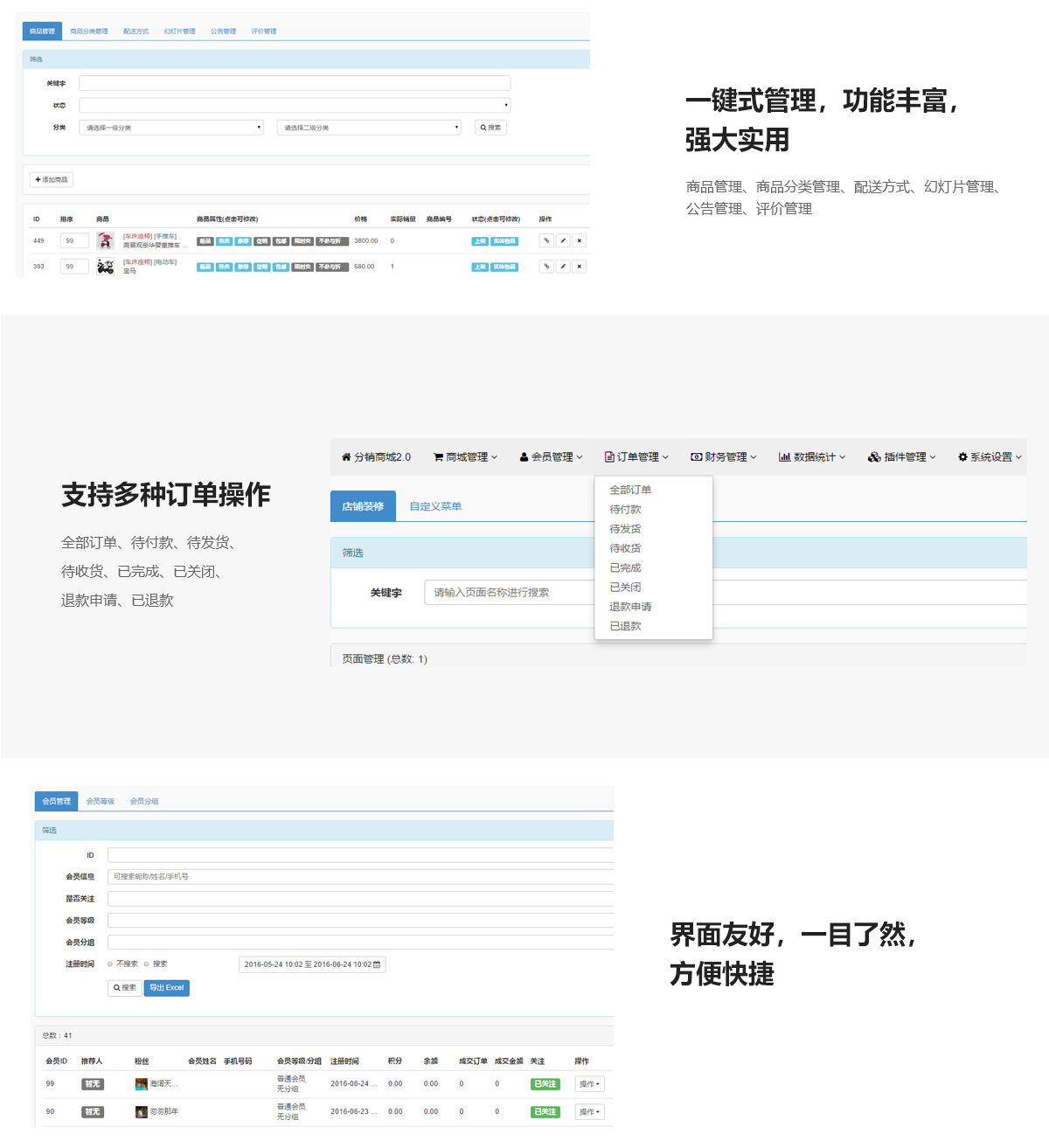Select the 不搜索 radio button for 注册时间

pos(110,964)
